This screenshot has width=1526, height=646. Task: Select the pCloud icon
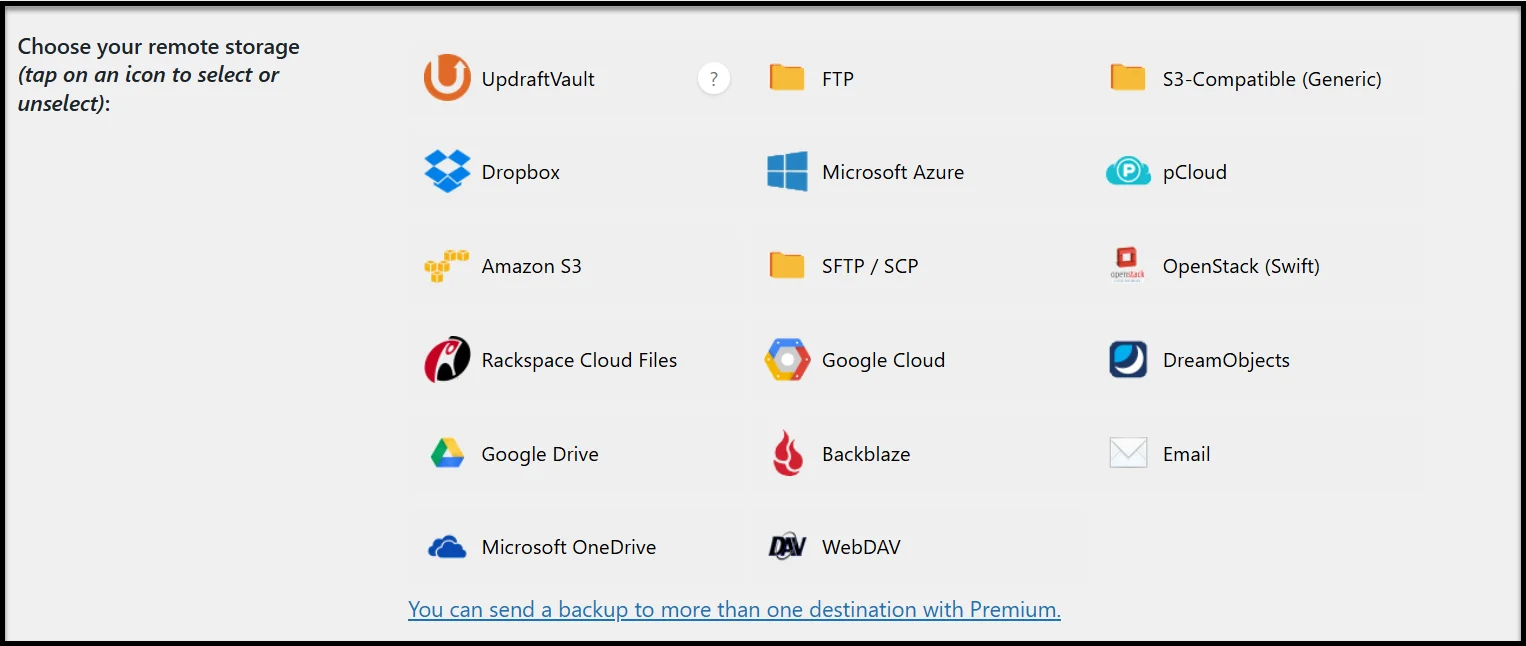tap(1128, 172)
